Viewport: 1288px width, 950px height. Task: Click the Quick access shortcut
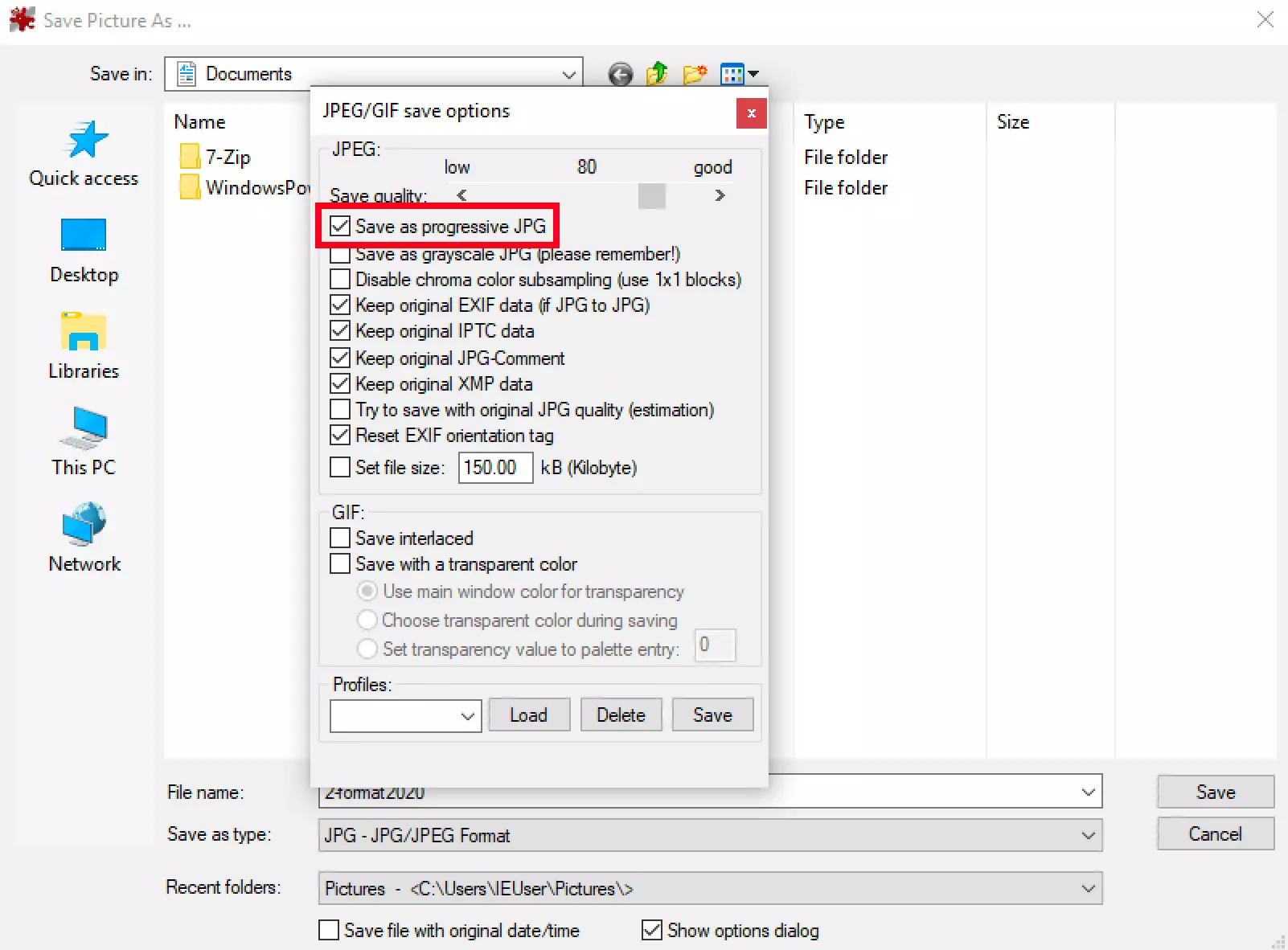tap(84, 154)
